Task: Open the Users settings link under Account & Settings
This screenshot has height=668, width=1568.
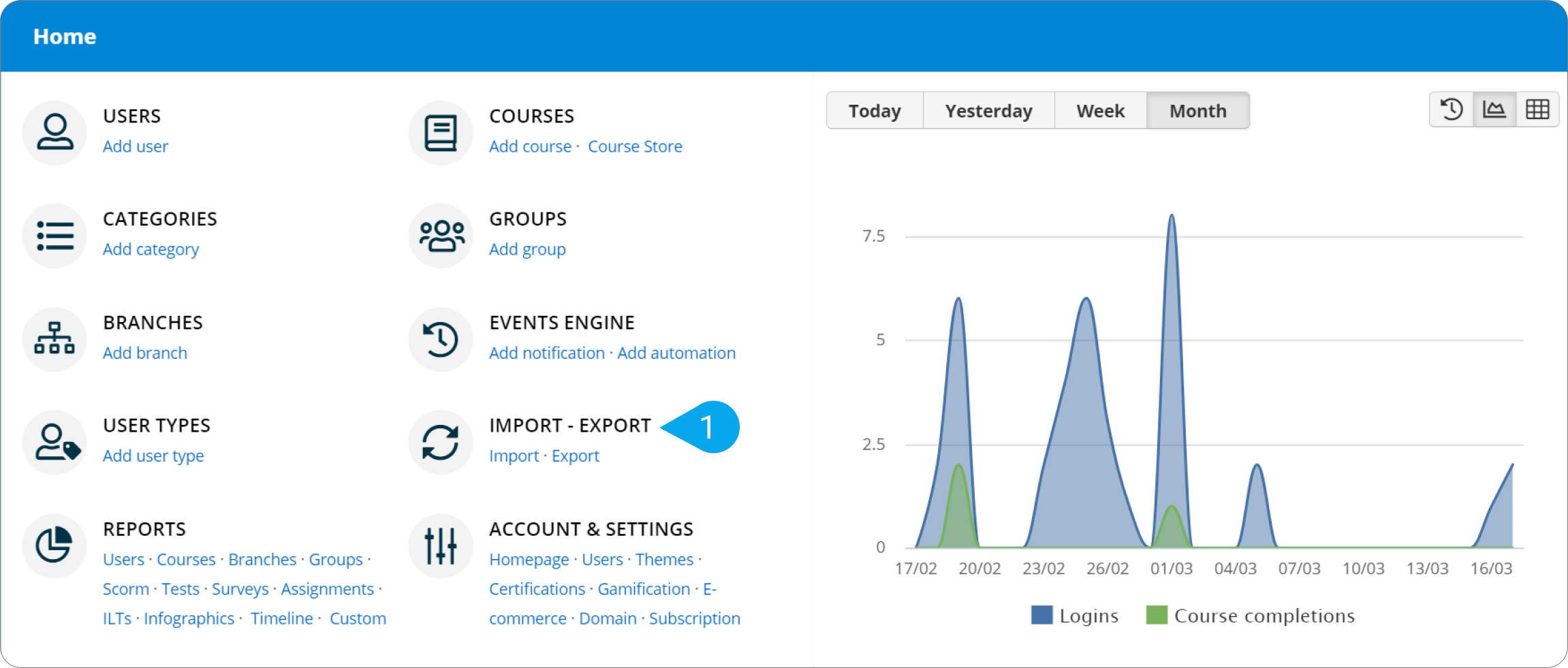Action: click(x=602, y=559)
